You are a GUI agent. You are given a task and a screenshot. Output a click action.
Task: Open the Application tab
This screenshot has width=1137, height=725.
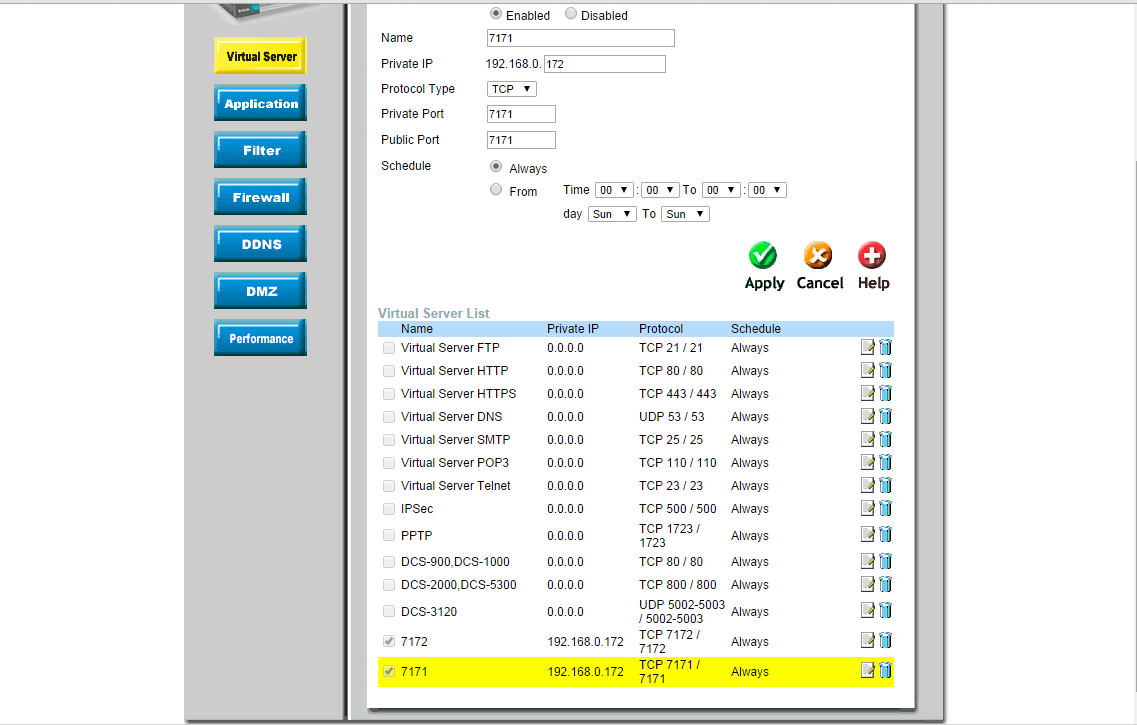[x=260, y=103]
